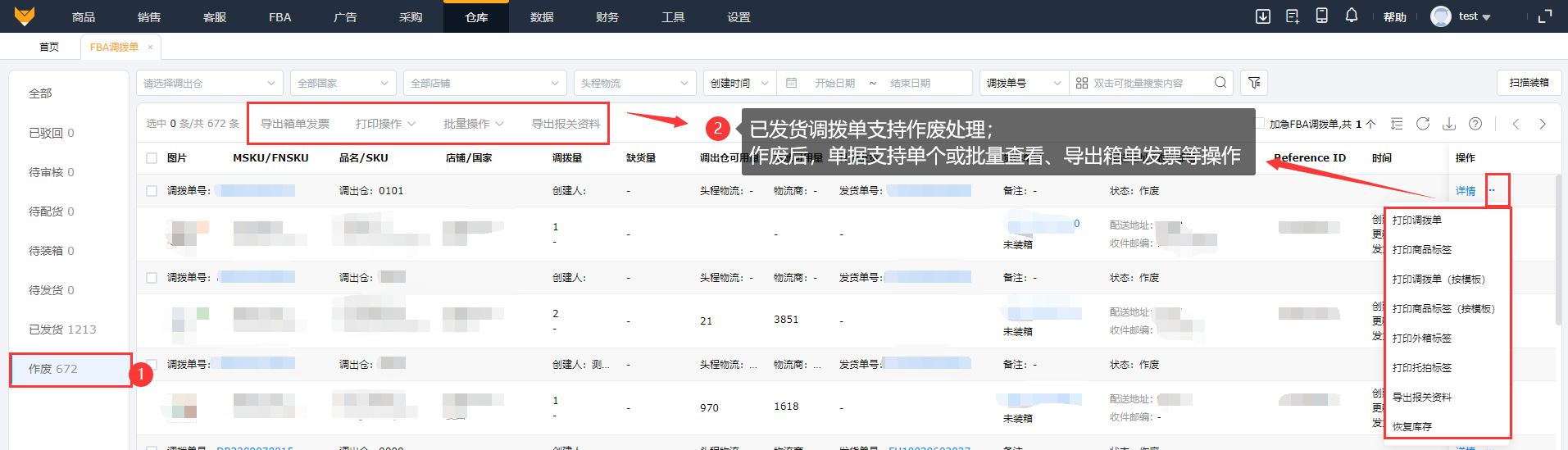Select 打印托拍标签 in context menu
Viewport: 1568px width, 450px height.
(1421, 368)
